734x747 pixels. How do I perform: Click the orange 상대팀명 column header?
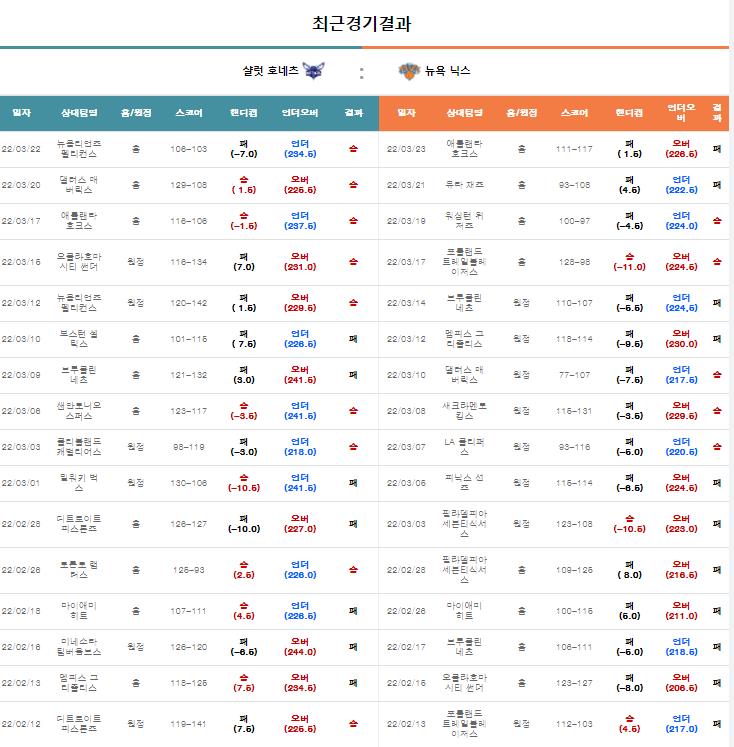pyautogui.click(x=464, y=113)
